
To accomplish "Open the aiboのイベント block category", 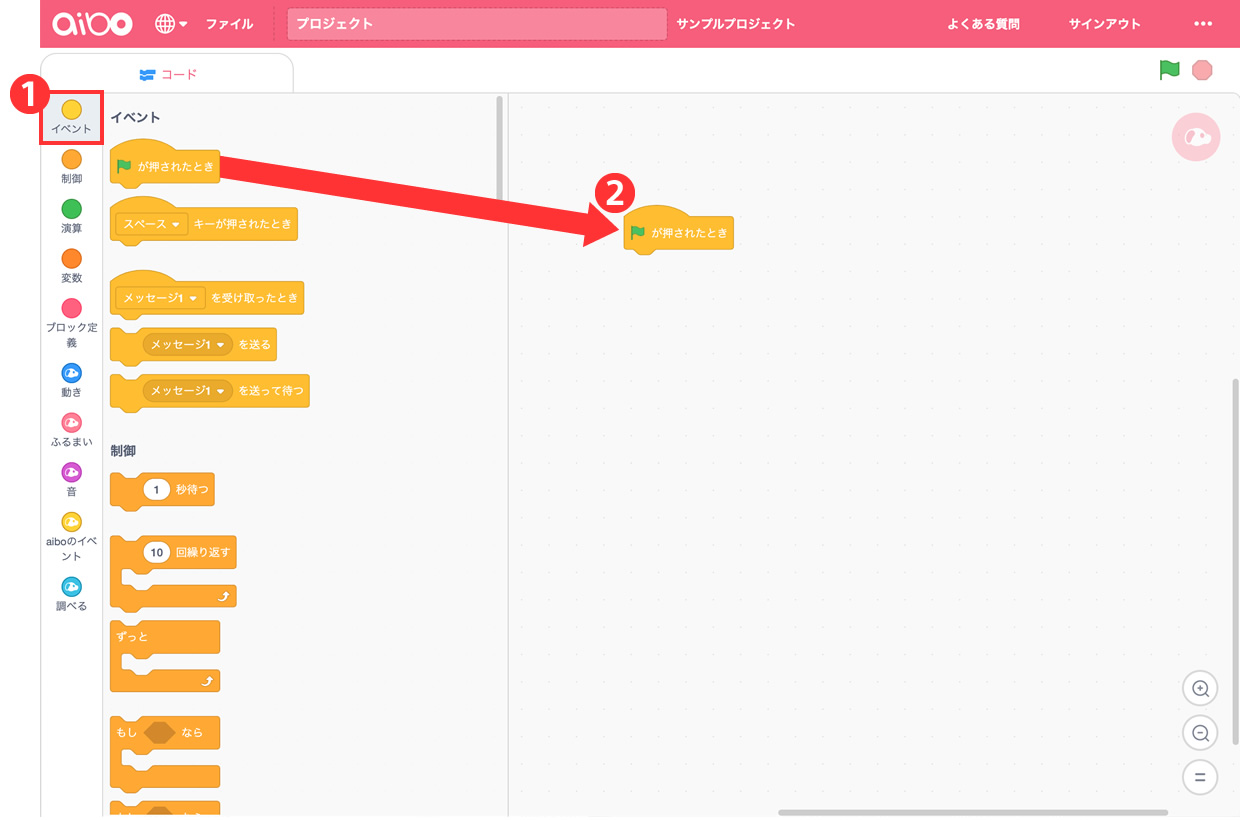I will click(72, 522).
